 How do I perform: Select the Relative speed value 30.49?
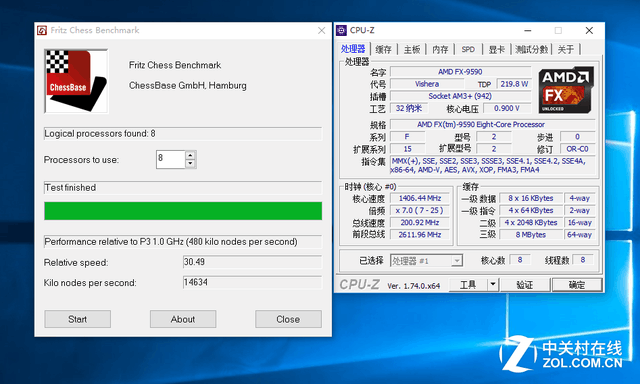(x=252, y=262)
